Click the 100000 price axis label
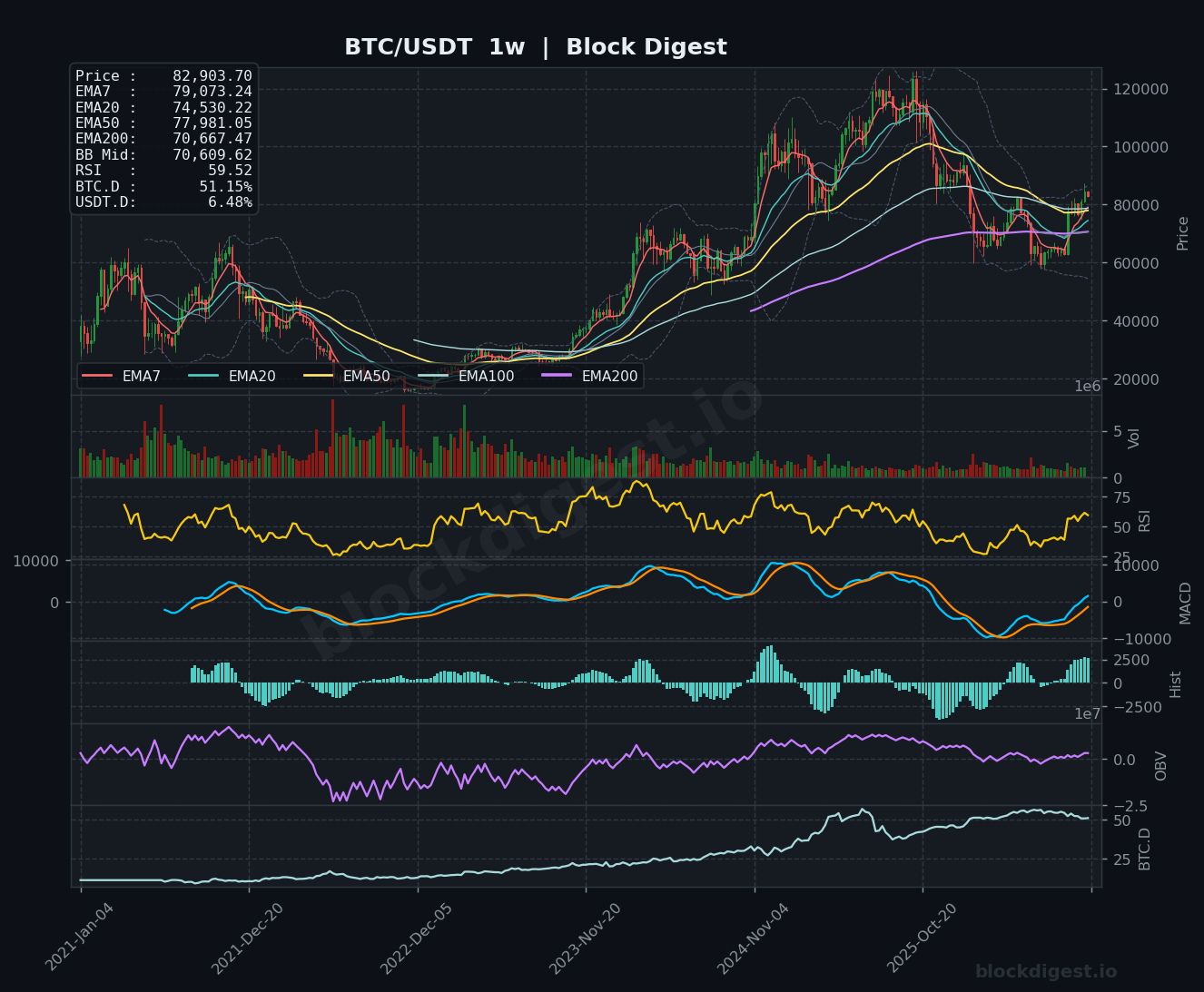 [x=1140, y=147]
